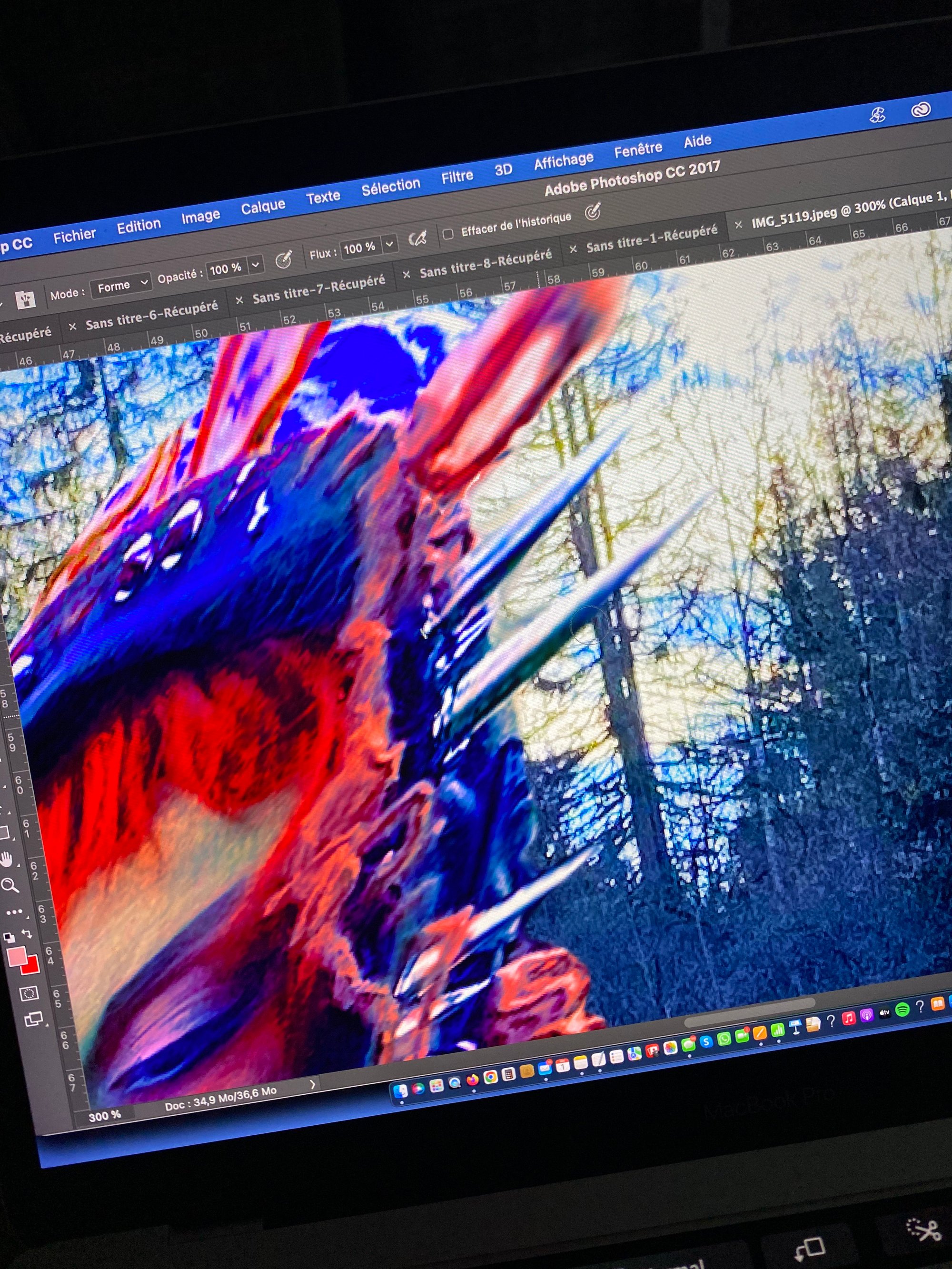
Task: Close the Sans titre-7-Récupéré tab
Action: click(x=239, y=300)
